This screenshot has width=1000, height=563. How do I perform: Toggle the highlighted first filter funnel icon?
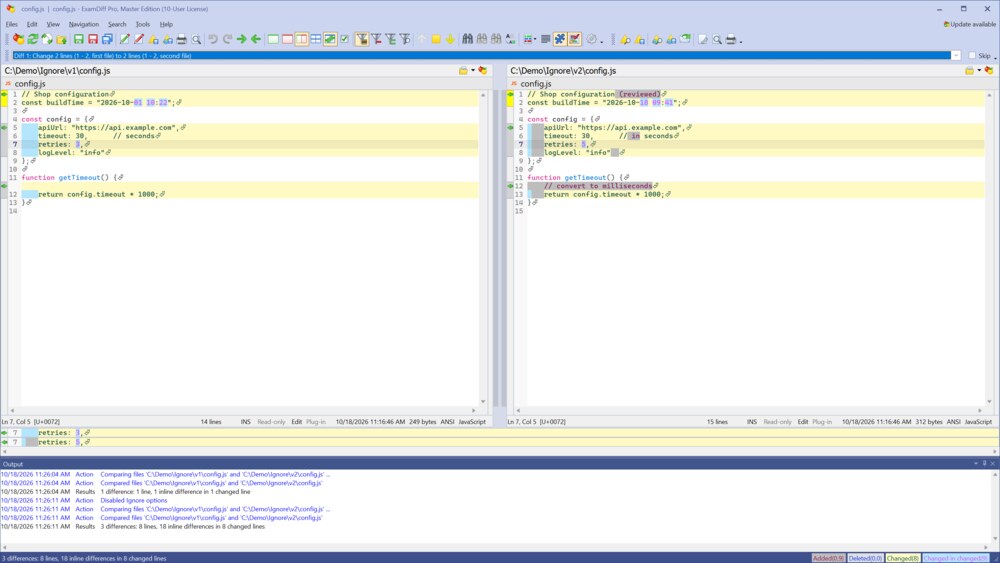(362, 40)
